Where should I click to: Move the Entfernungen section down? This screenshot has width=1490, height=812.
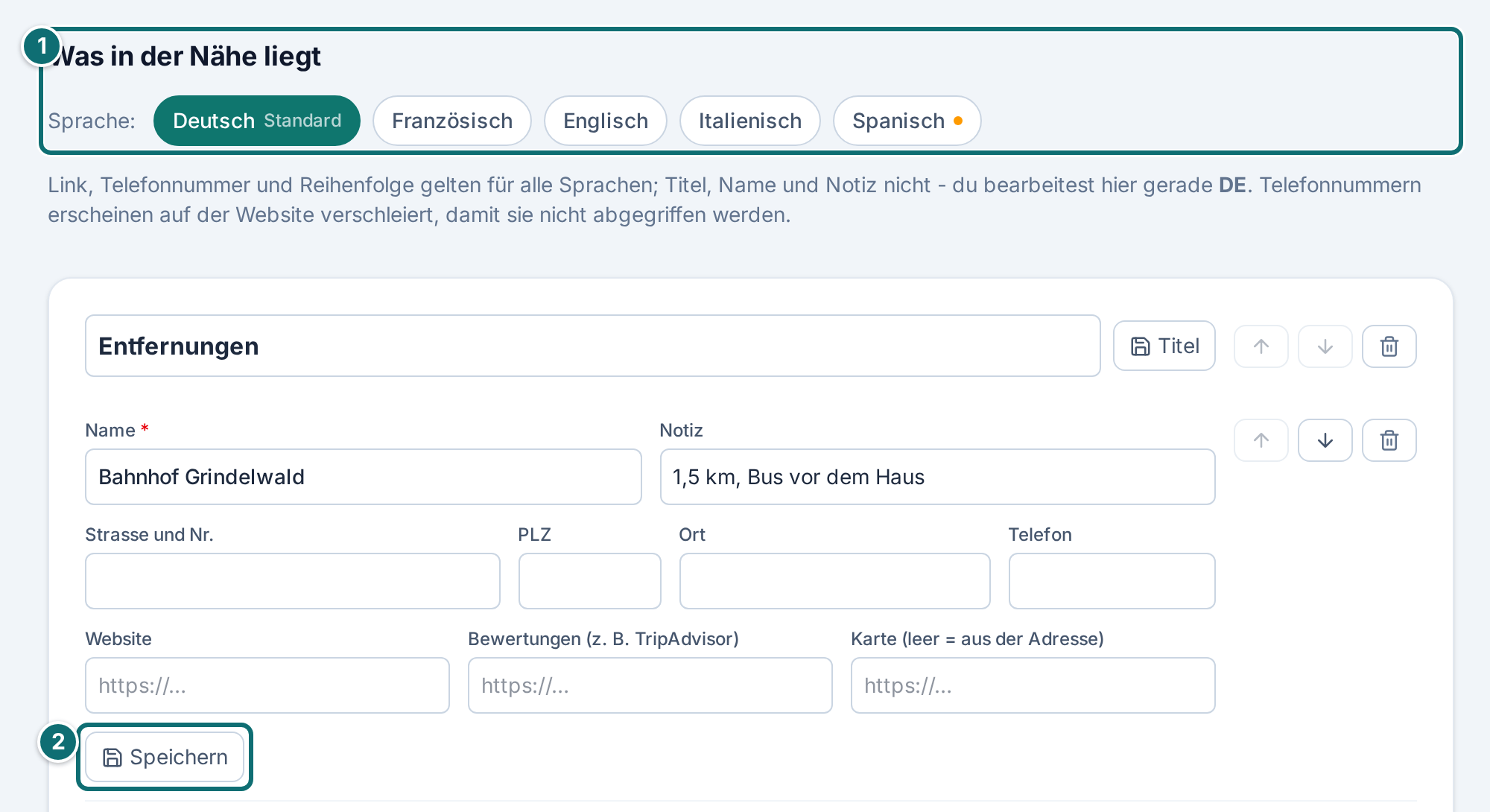tap(1325, 346)
